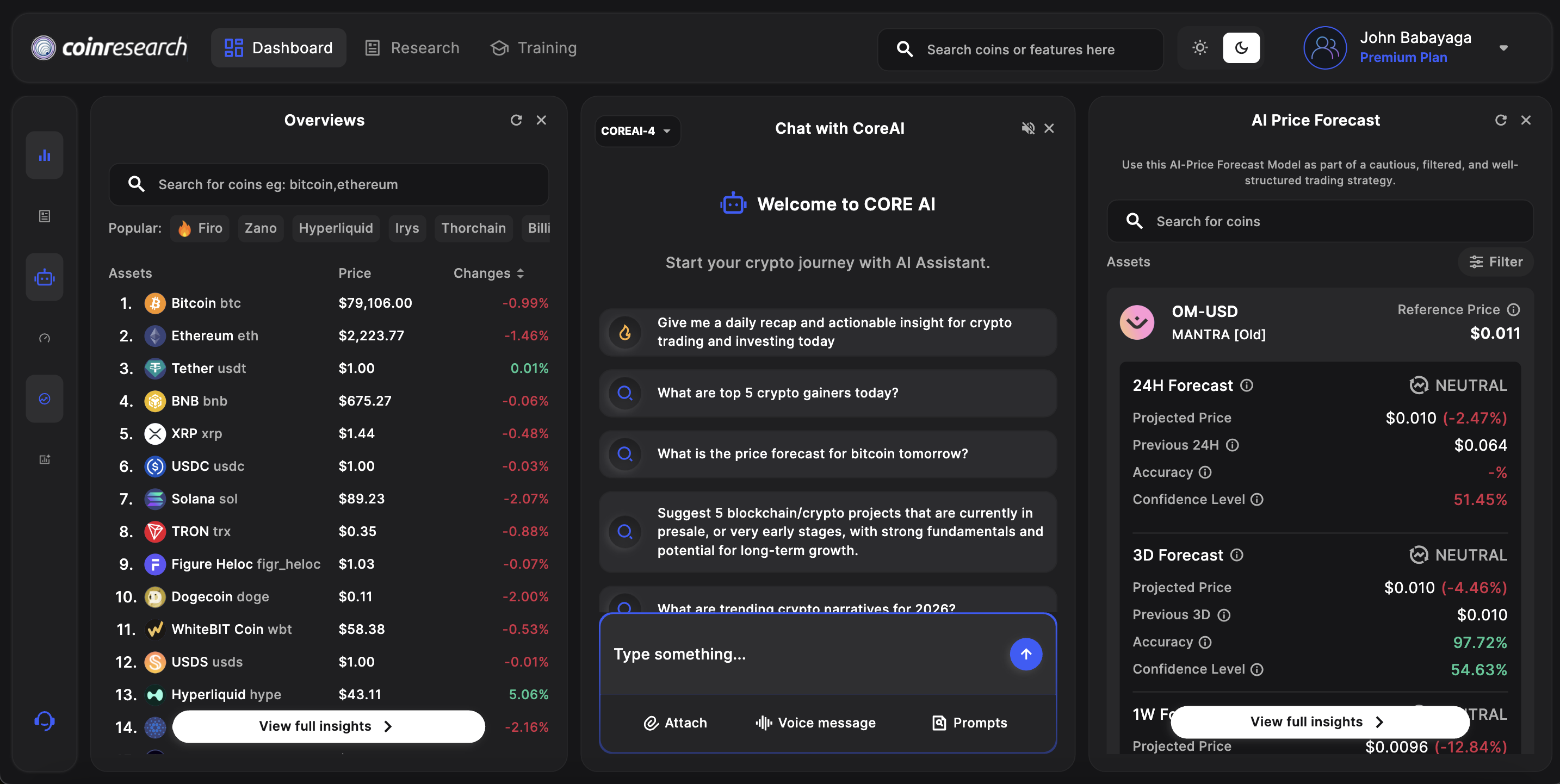Expand the user account dropdown arrow
Screen dimensions: 1560x784
[1503, 48]
